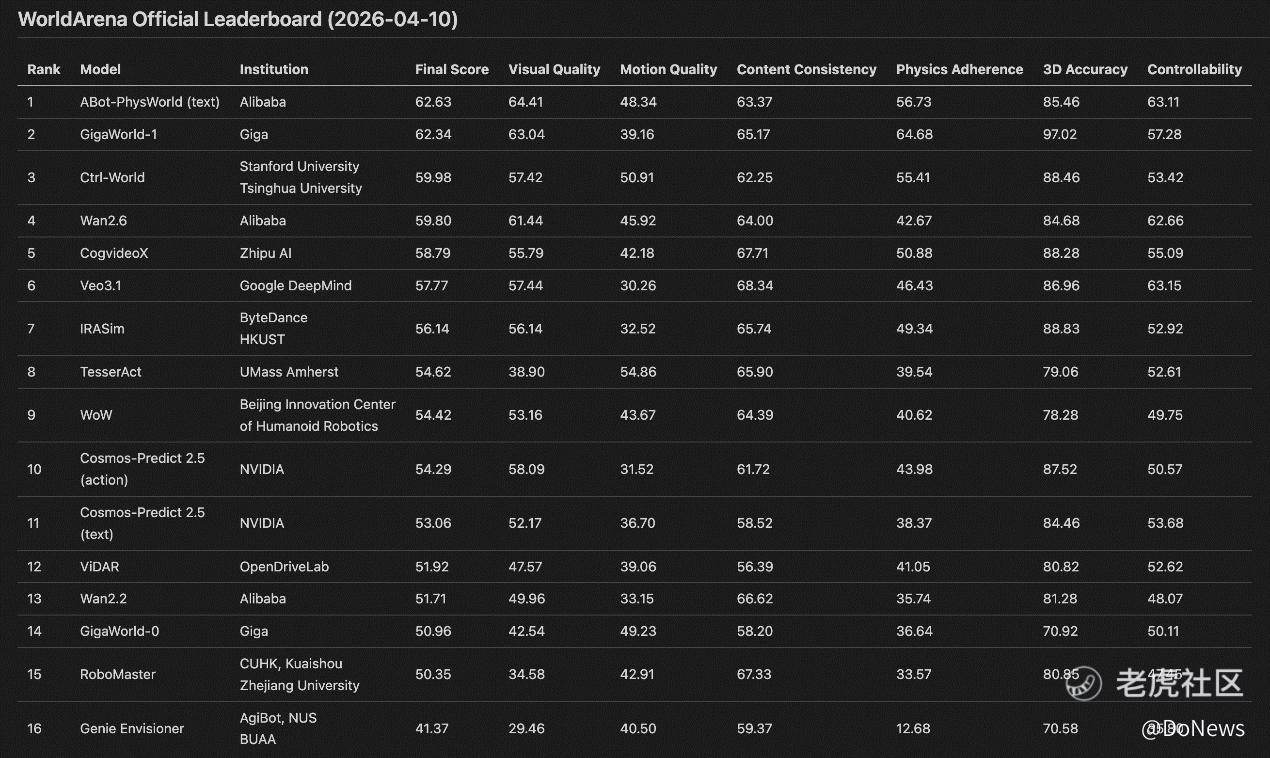Viewport: 1270px width, 758px height.
Task: Click final score 41.37 for Genie Envisioner
Action: coord(432,728)
